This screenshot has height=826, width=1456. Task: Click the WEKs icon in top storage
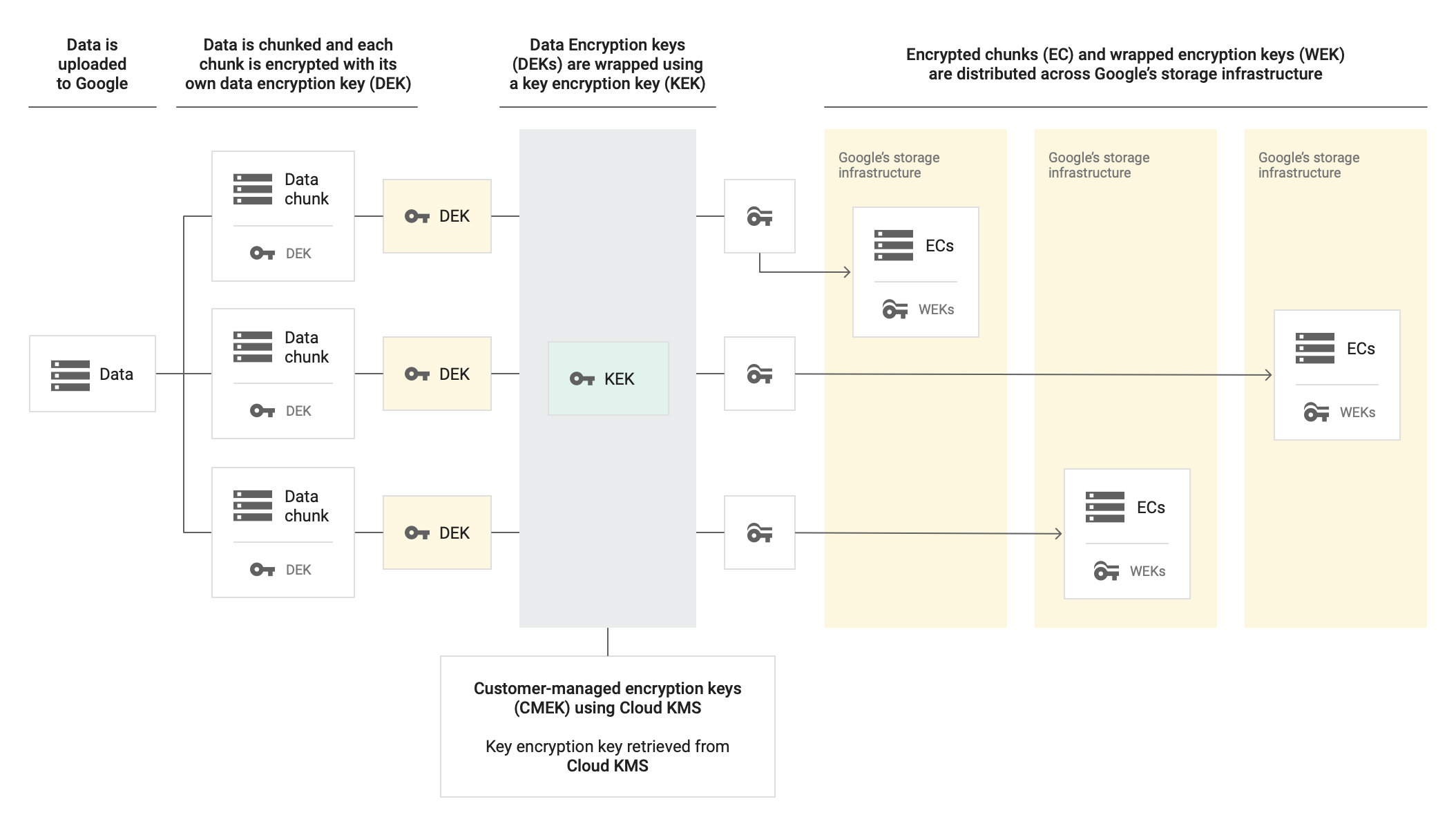(x=893, y=309)
